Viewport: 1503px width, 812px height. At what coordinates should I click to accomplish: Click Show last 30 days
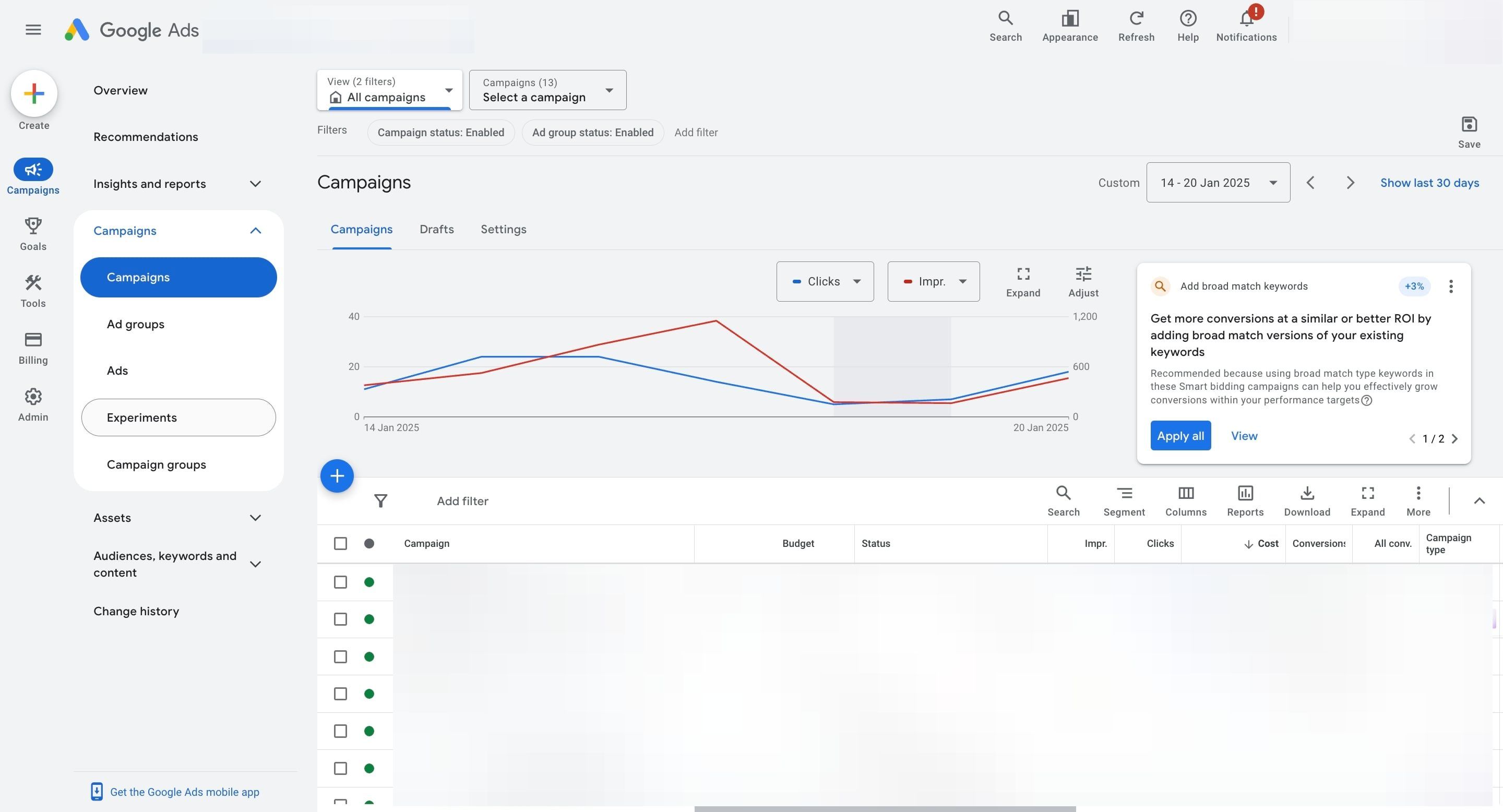coord(1429,183)
